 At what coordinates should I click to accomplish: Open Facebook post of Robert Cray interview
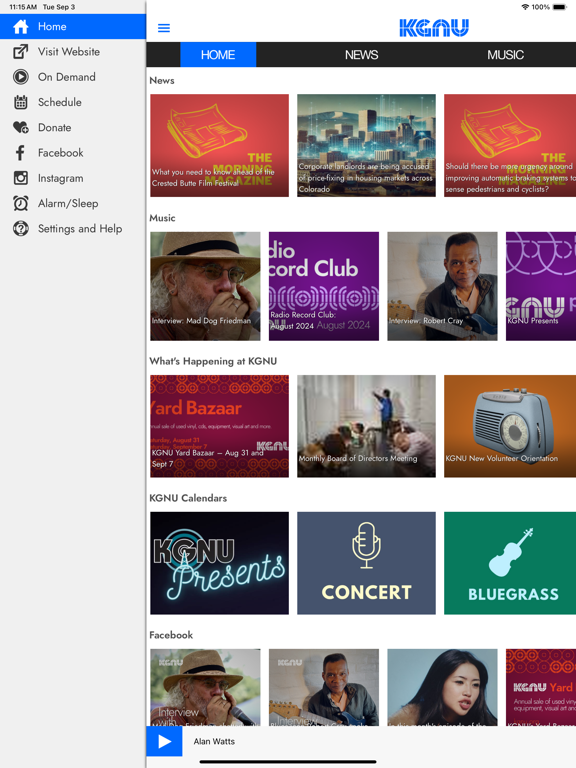click(x=324, y=687)
